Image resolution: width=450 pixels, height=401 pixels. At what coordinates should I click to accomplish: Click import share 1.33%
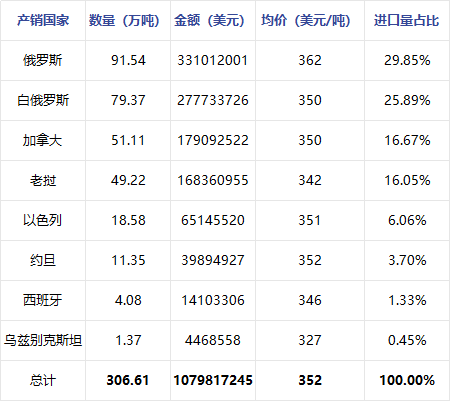pyautogui.click(x=407, y=300)
